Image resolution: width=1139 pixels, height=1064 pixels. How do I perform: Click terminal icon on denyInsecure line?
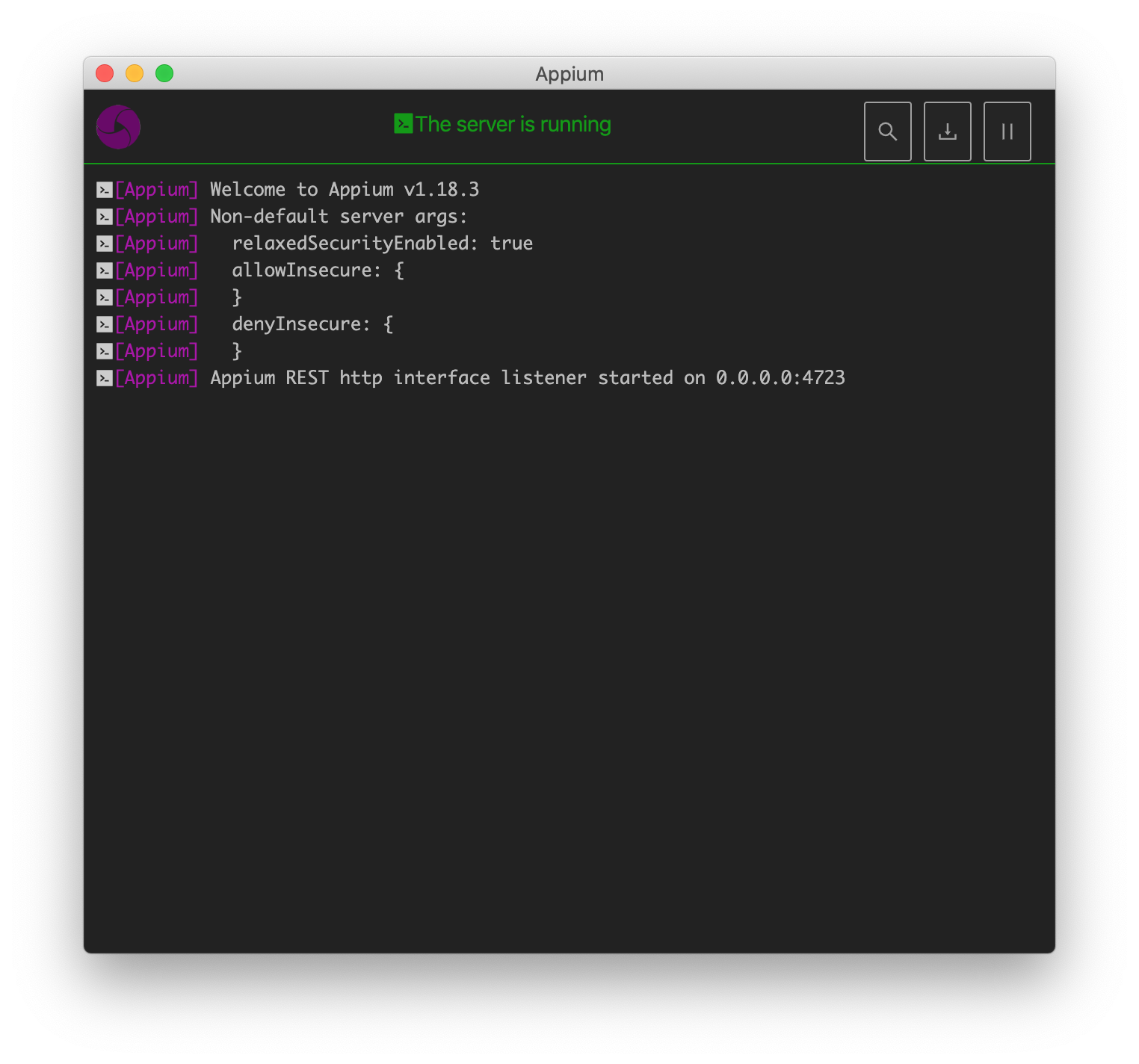[x=105, y=324]
